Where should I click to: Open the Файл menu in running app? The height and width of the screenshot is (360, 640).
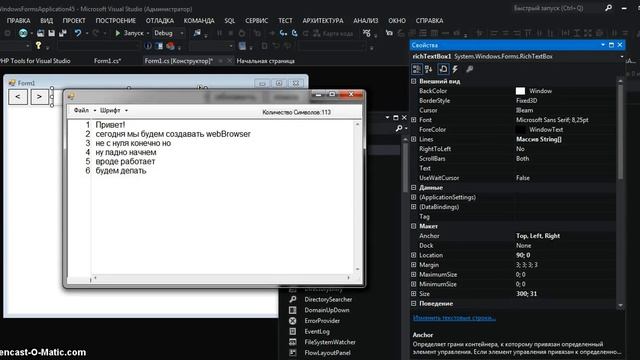point(84,110)
